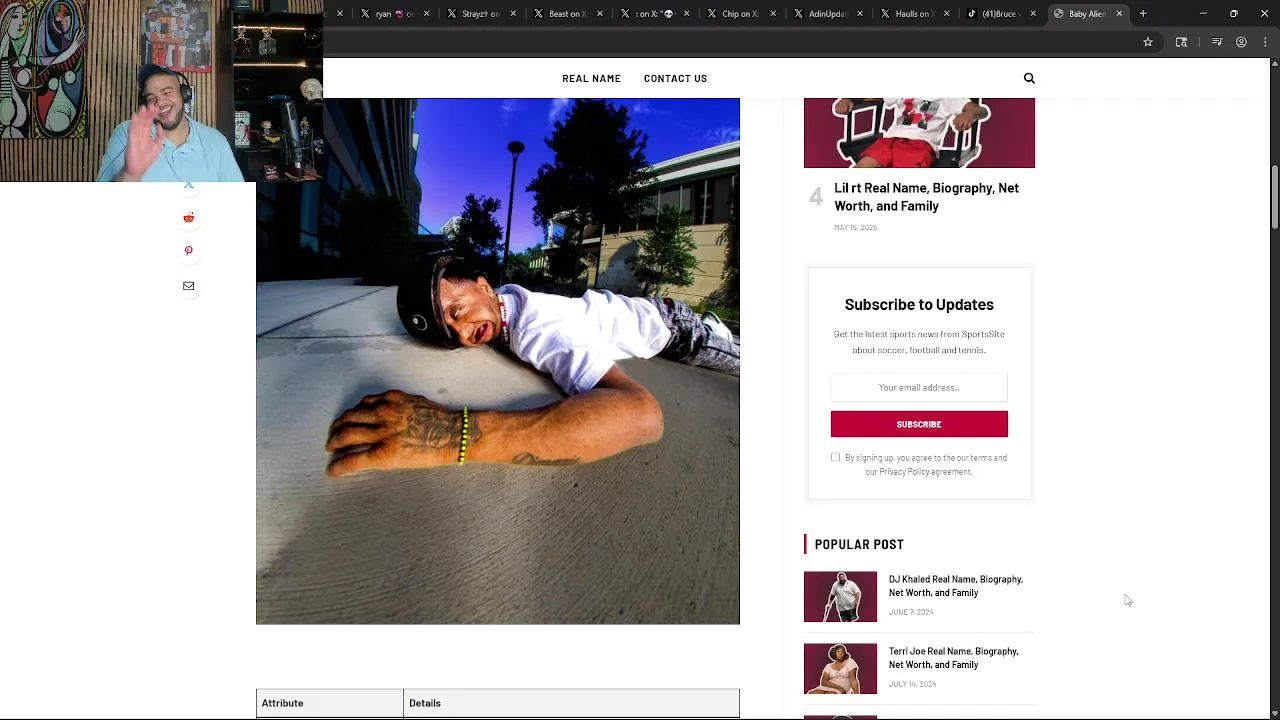Click the 'Attribute' table header cell
The image size is (1280, 720).
(330, 703)
